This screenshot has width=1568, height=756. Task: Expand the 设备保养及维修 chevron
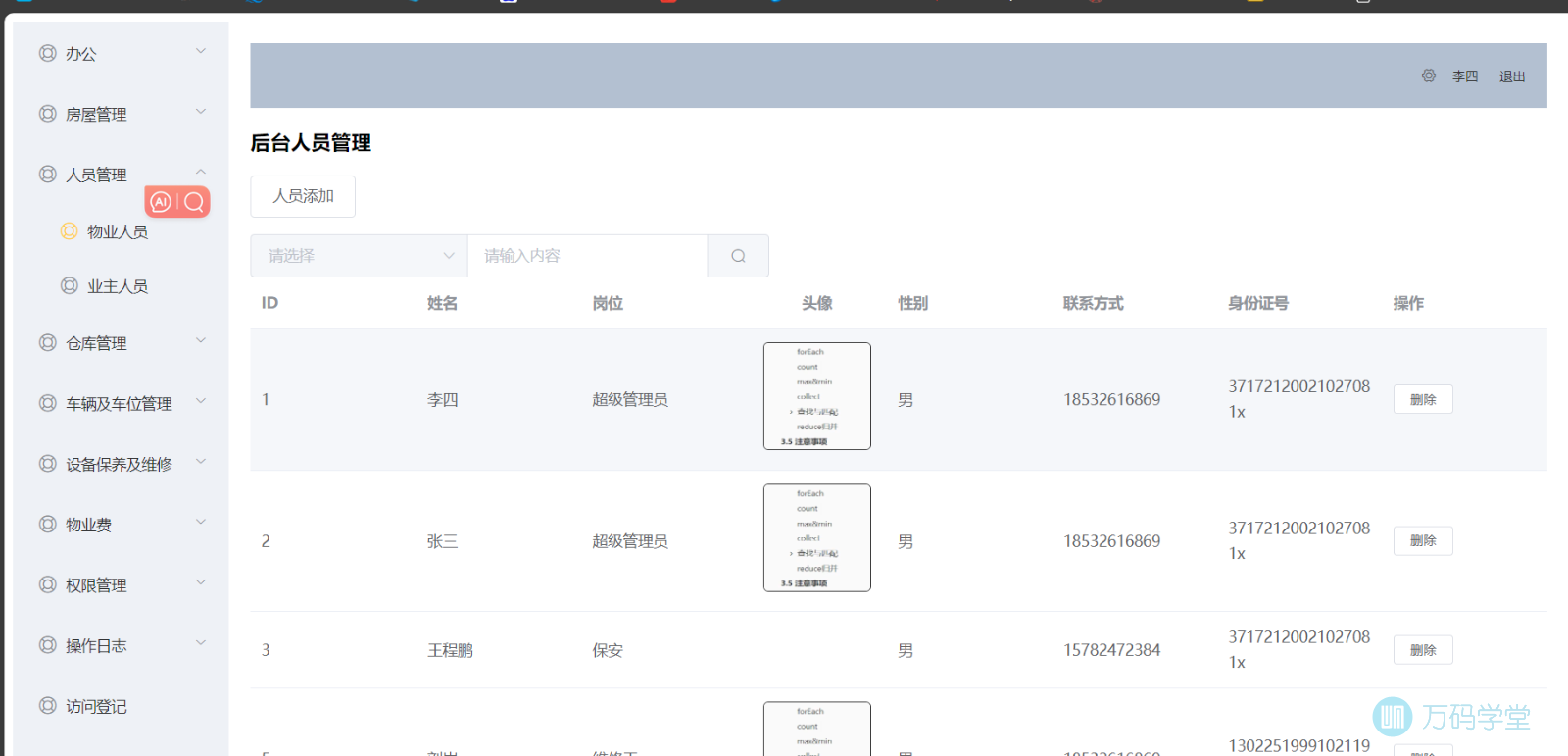[201, 461]
